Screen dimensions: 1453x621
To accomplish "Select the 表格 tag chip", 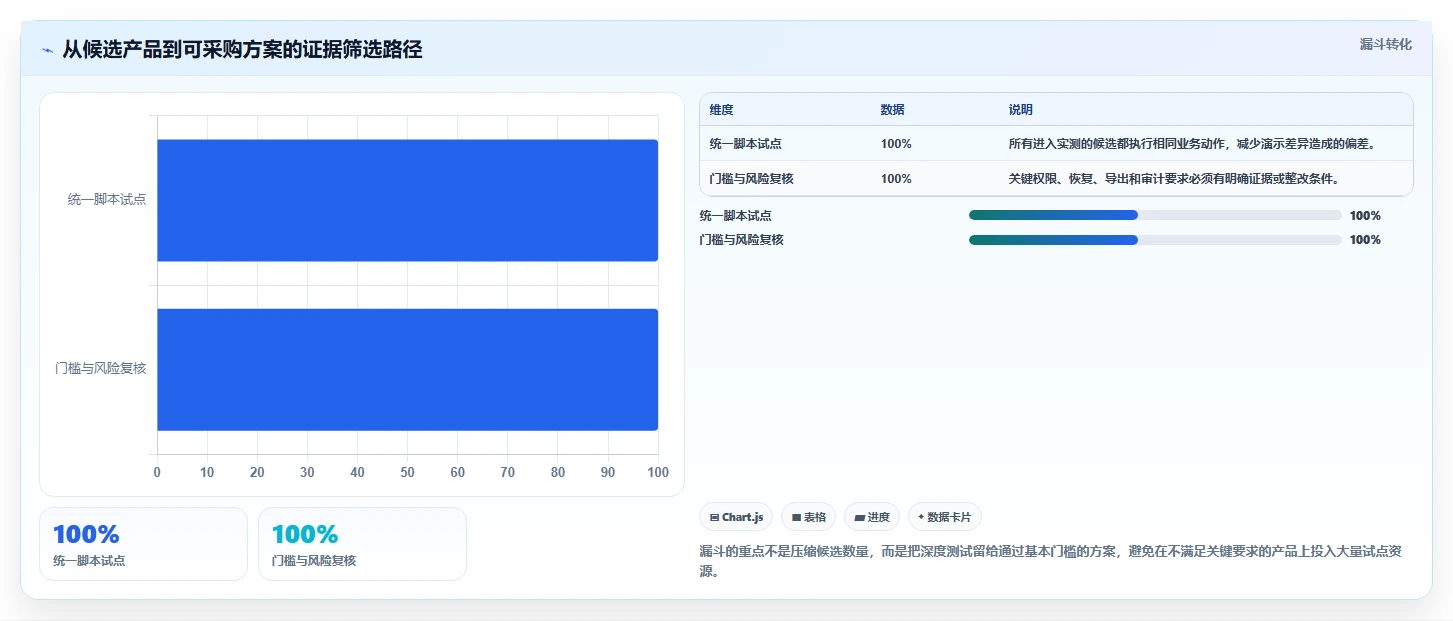I will coord(808,517).
